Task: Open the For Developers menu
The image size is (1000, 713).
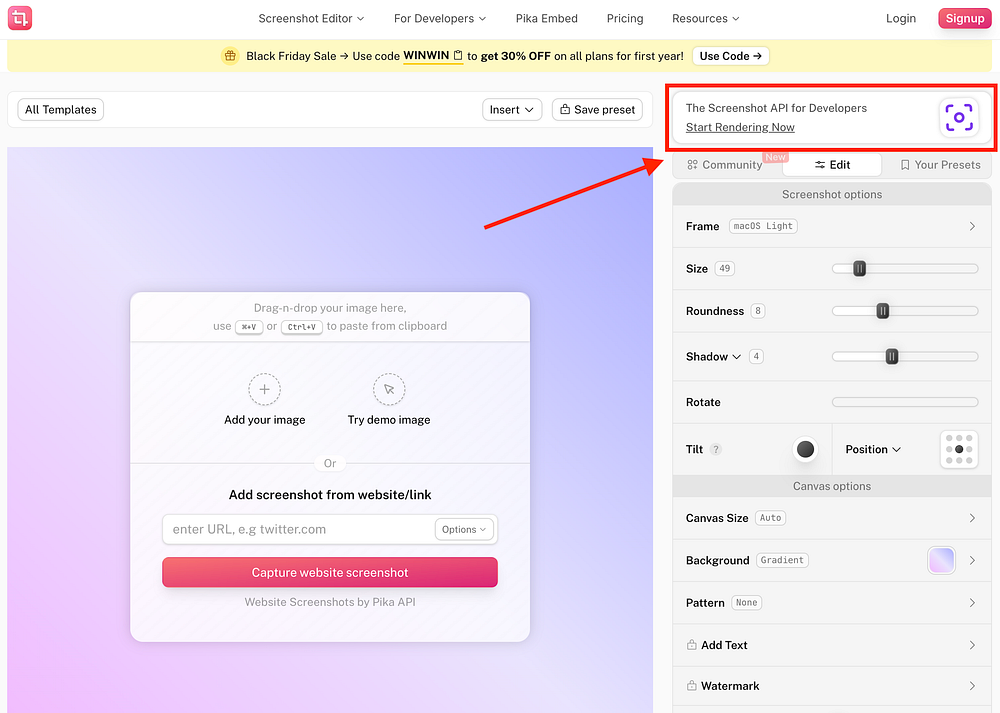Action: point(440,18)
